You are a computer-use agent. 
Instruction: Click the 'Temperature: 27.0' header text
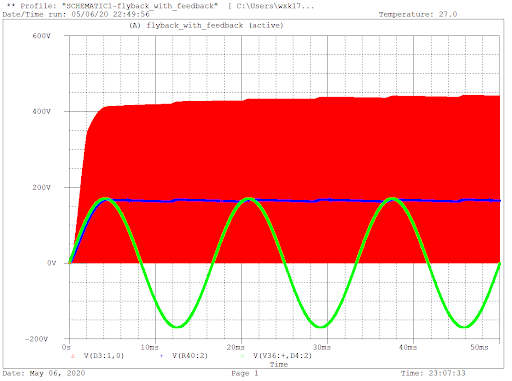tap(418, 14)
